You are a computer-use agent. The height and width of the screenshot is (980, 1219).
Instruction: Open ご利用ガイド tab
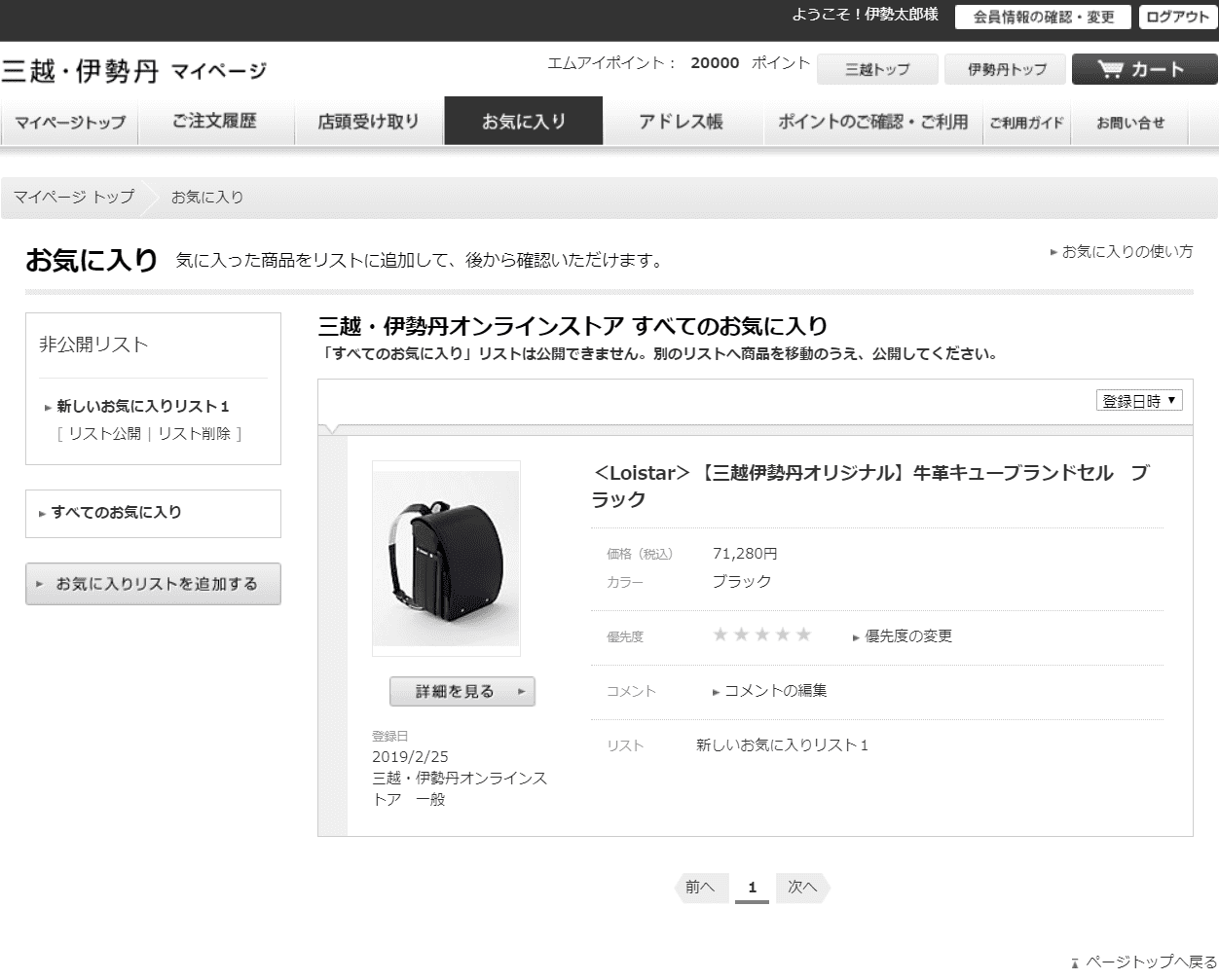tap(1026, 122)
